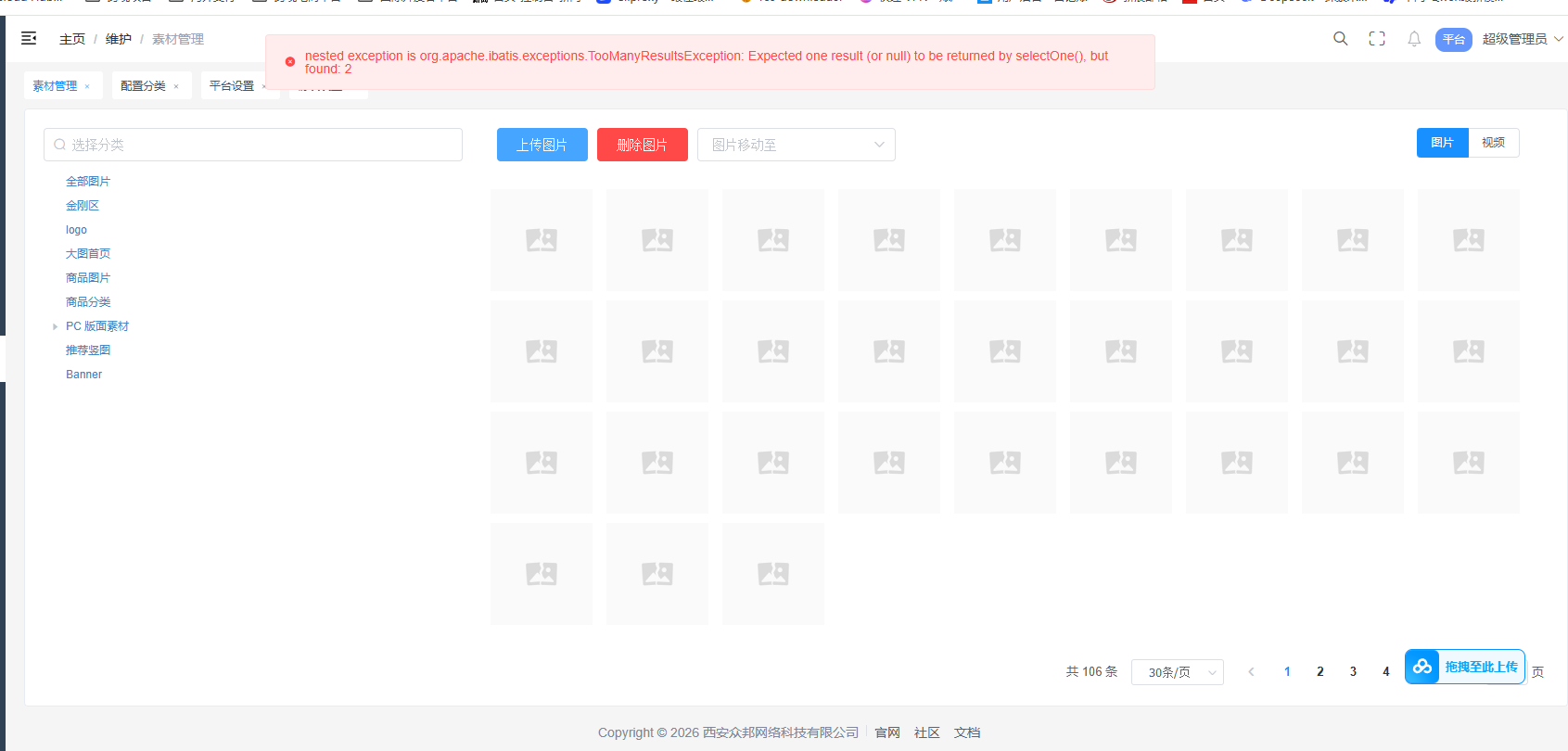The image size is (1568, 751).
Task: Go to page 3 in pagination
Action: click(1353, 672)
